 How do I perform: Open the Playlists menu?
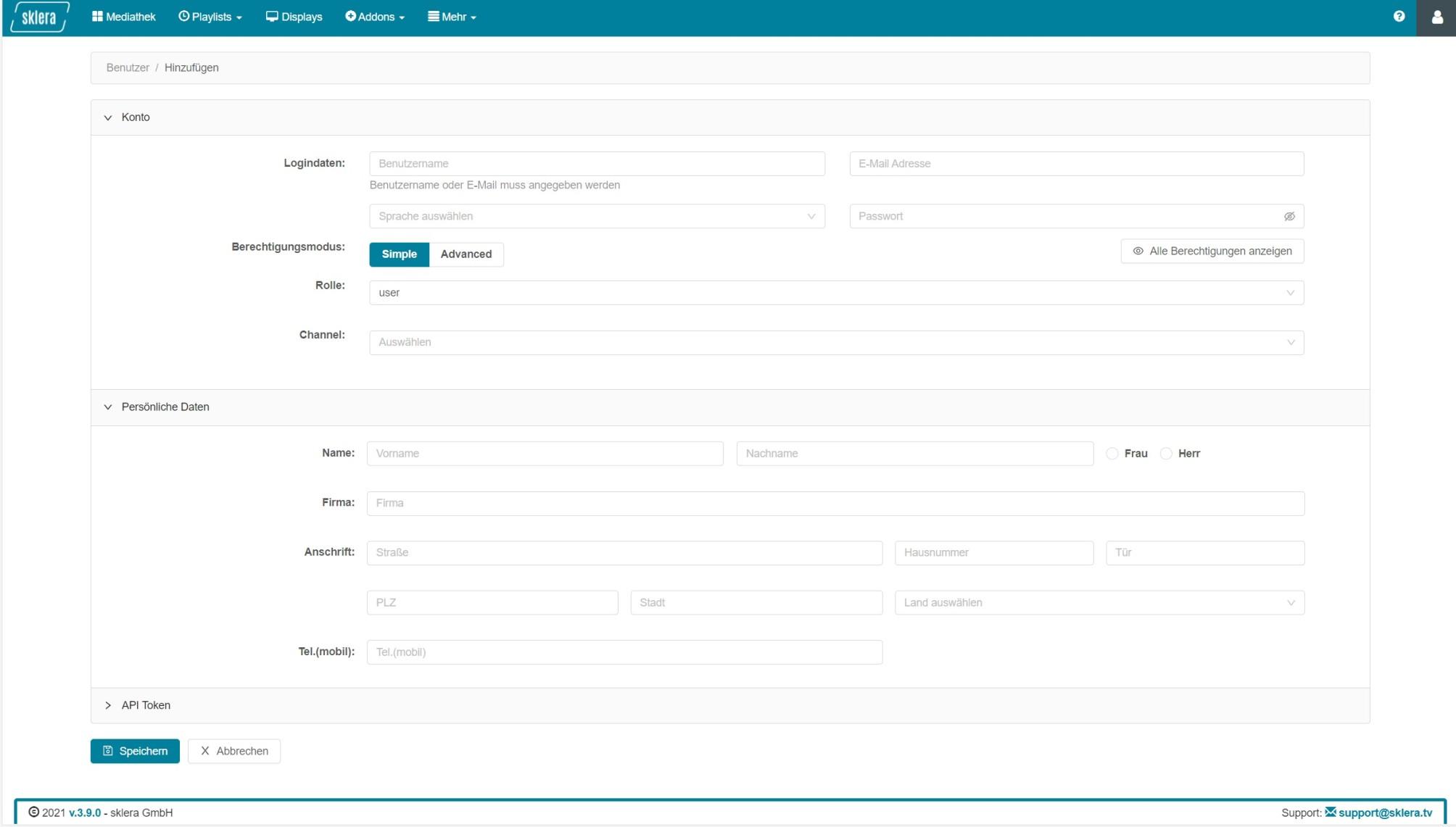210,17
